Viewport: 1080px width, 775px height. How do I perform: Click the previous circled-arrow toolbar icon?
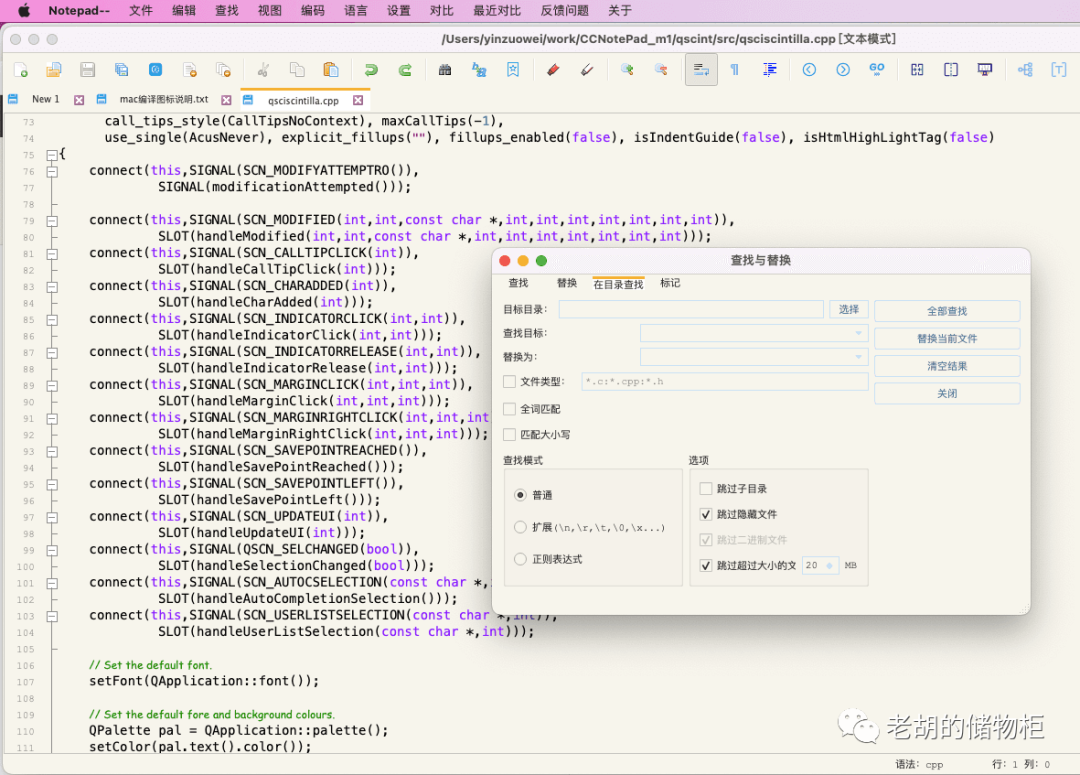point(809,70)
